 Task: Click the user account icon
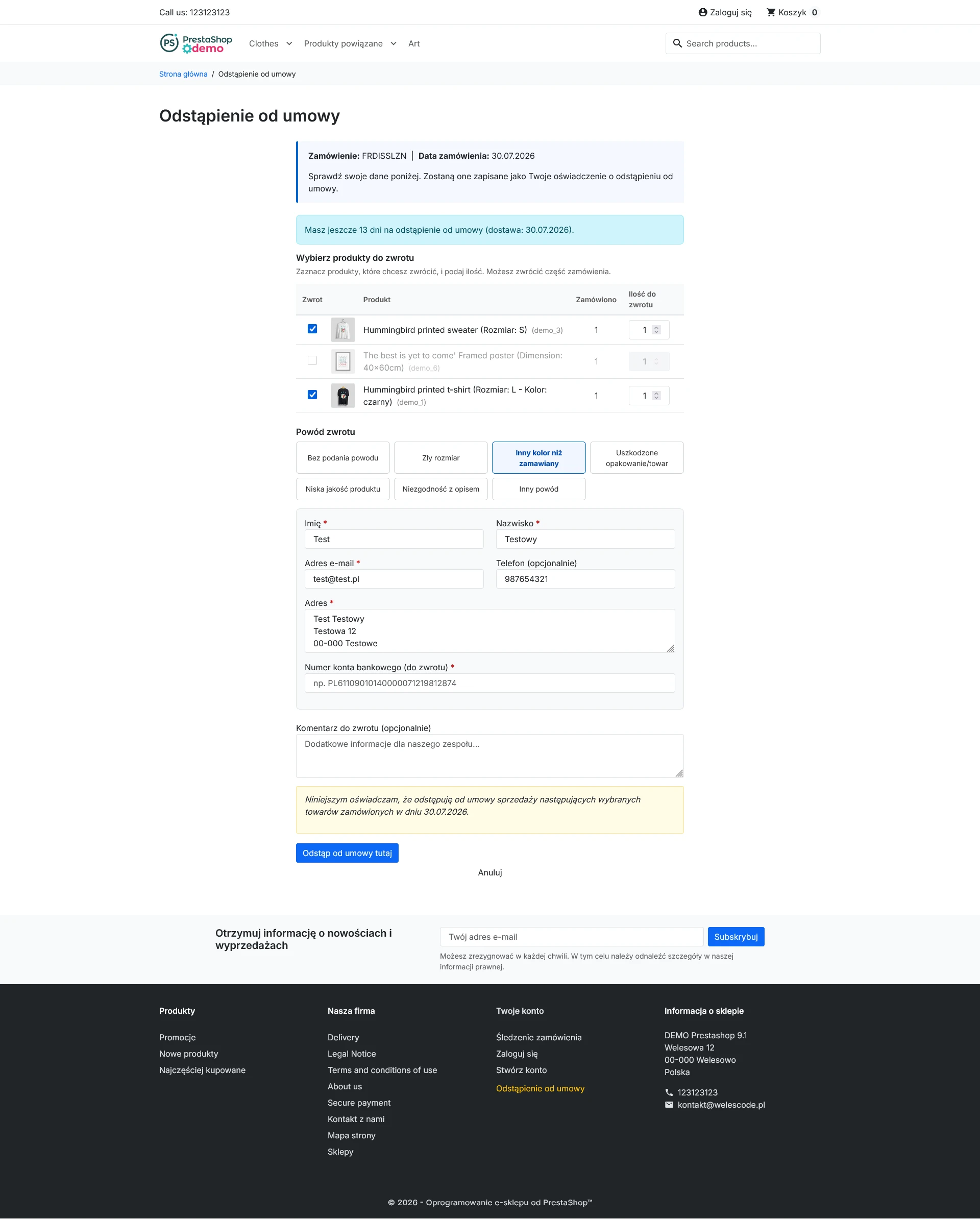703,12
